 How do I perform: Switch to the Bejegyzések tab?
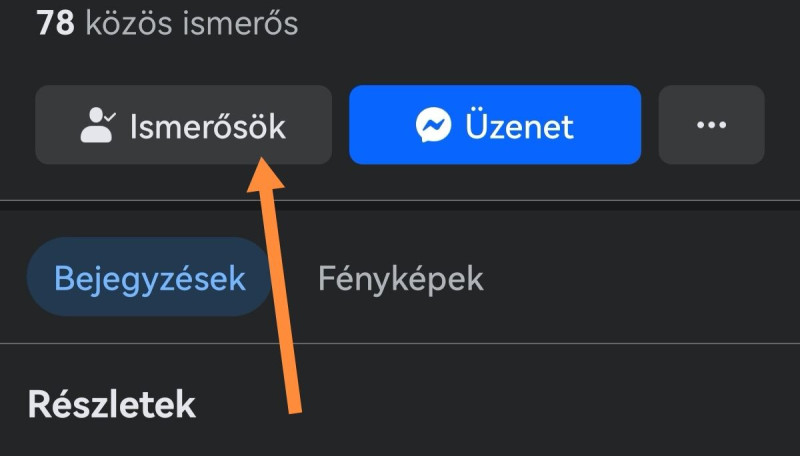pos(149,277)
